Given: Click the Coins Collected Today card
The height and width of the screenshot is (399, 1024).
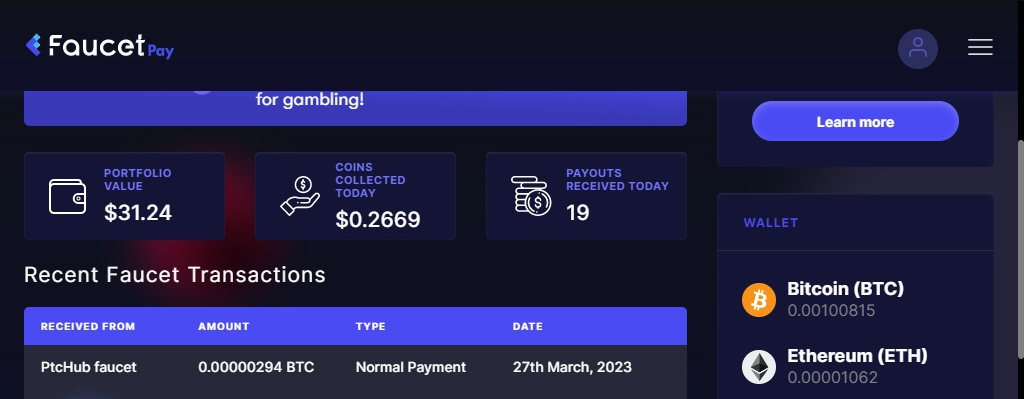Looking at the screenshot, I should 355,196.
